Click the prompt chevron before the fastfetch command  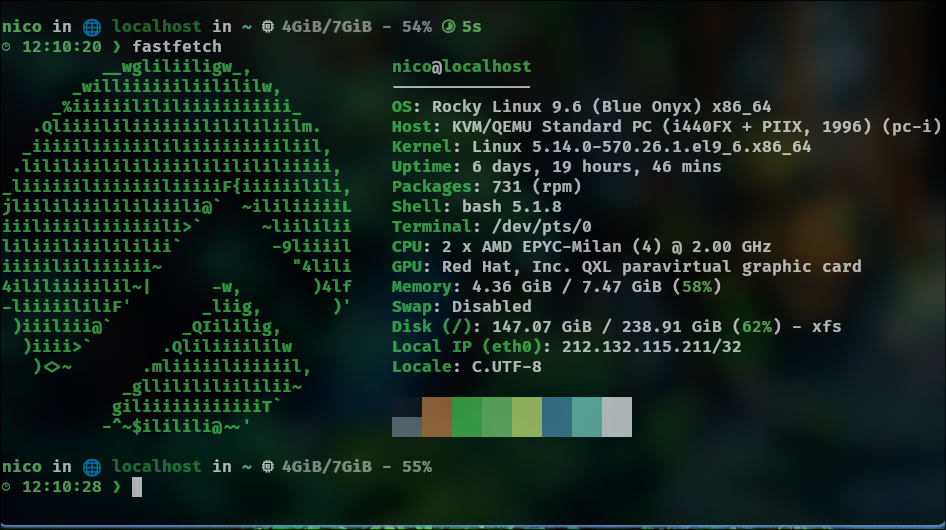click(117, 47)
